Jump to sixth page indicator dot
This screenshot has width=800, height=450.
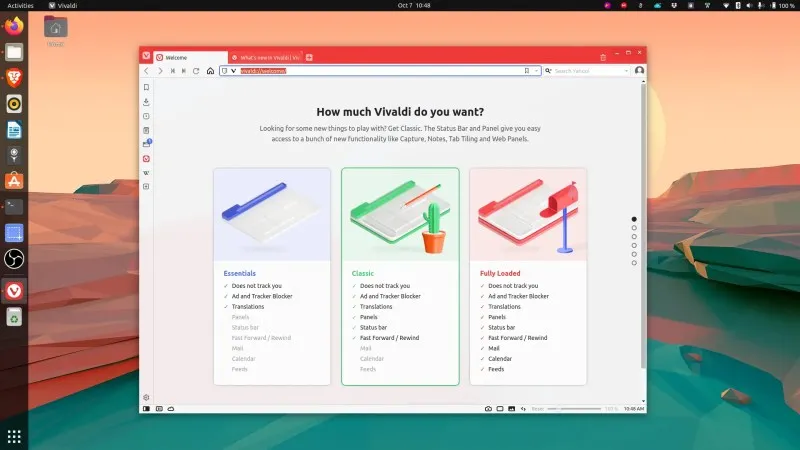634,263
